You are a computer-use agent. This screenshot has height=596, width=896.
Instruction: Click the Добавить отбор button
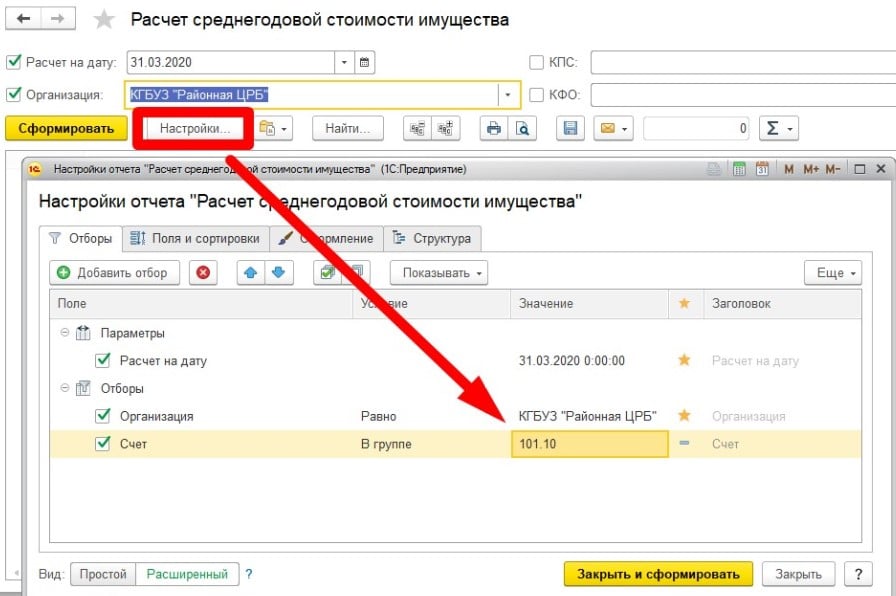[x=114, y=272]
